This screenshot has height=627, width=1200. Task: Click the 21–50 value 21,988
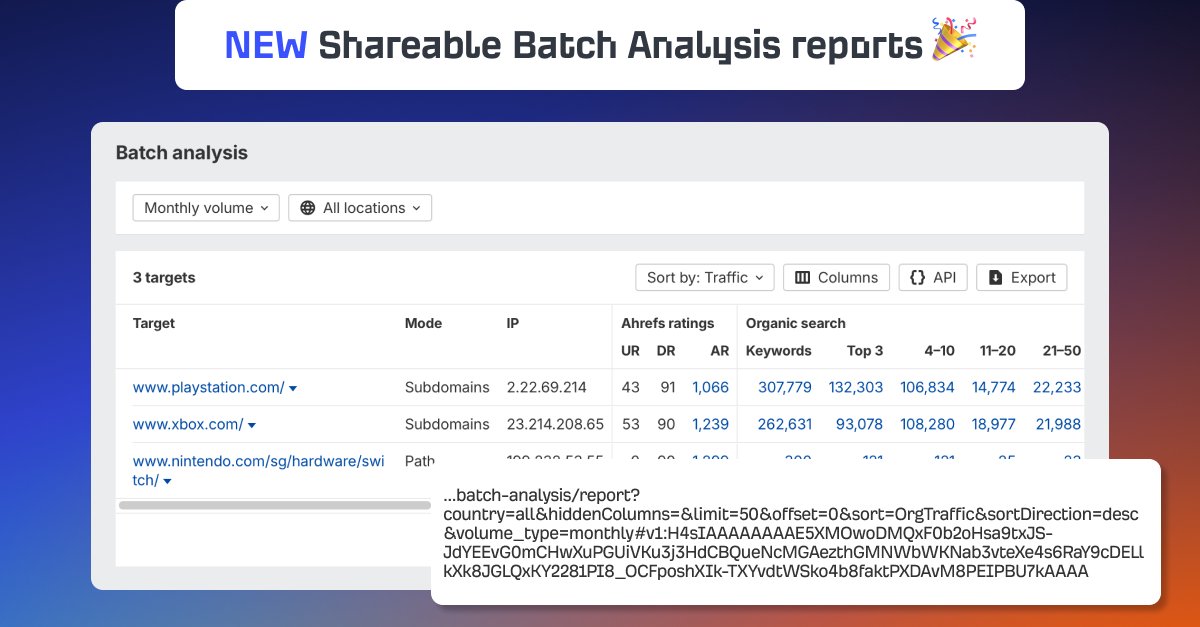(1058, 424)
